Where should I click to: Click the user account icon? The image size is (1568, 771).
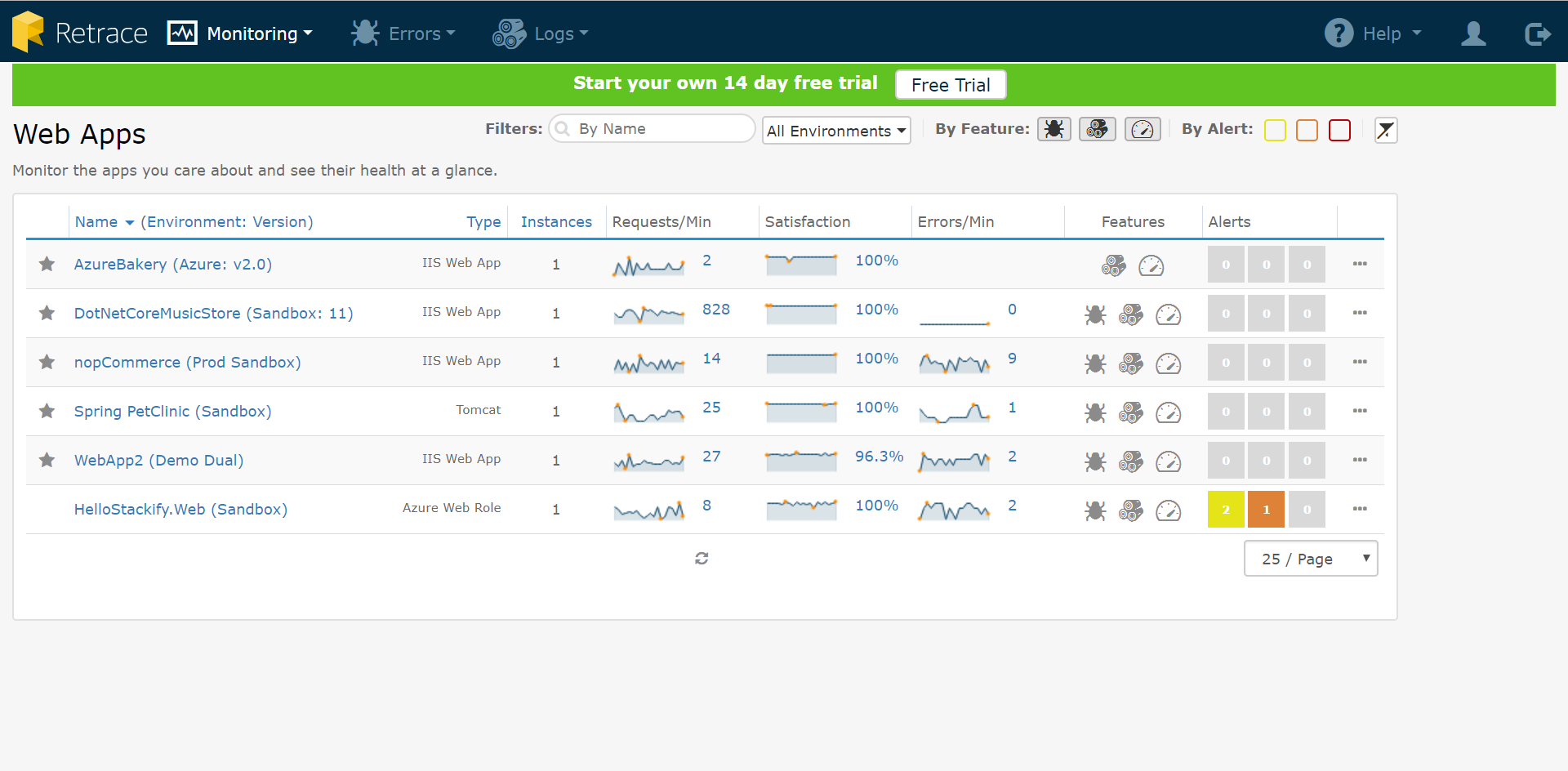coord(1473,33)
